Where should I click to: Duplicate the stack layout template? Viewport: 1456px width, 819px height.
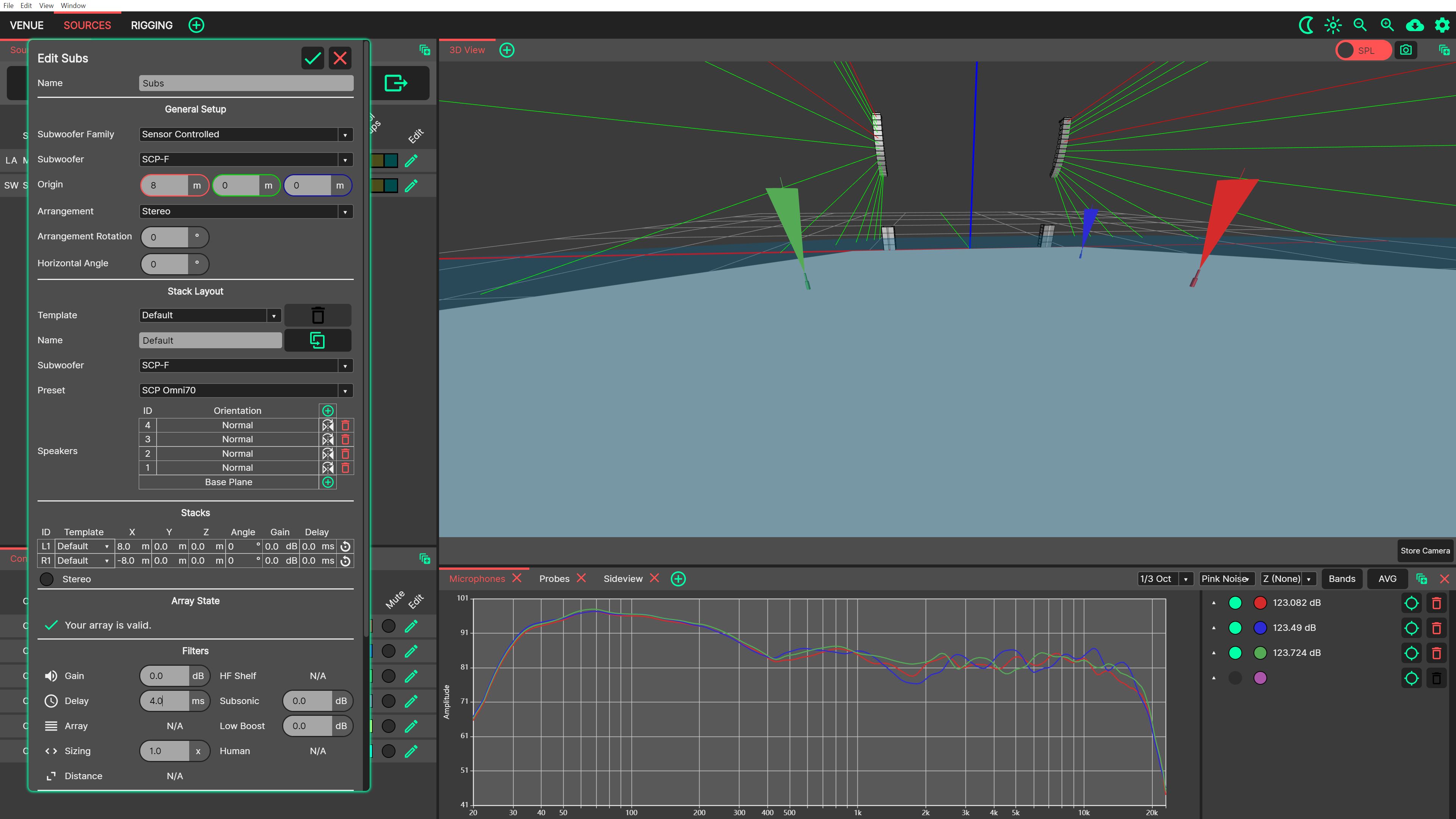pyautogui.click(x=318, y=341)
